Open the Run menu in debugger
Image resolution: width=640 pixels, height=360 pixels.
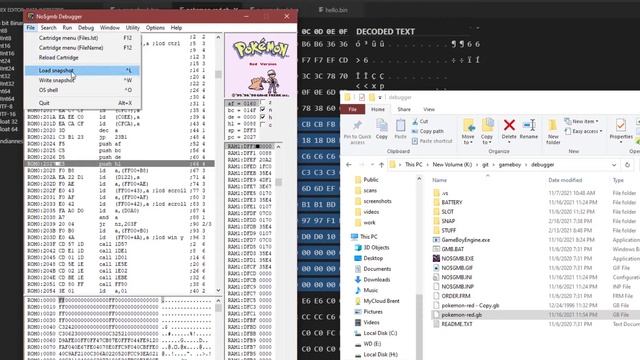click(67, 28)
